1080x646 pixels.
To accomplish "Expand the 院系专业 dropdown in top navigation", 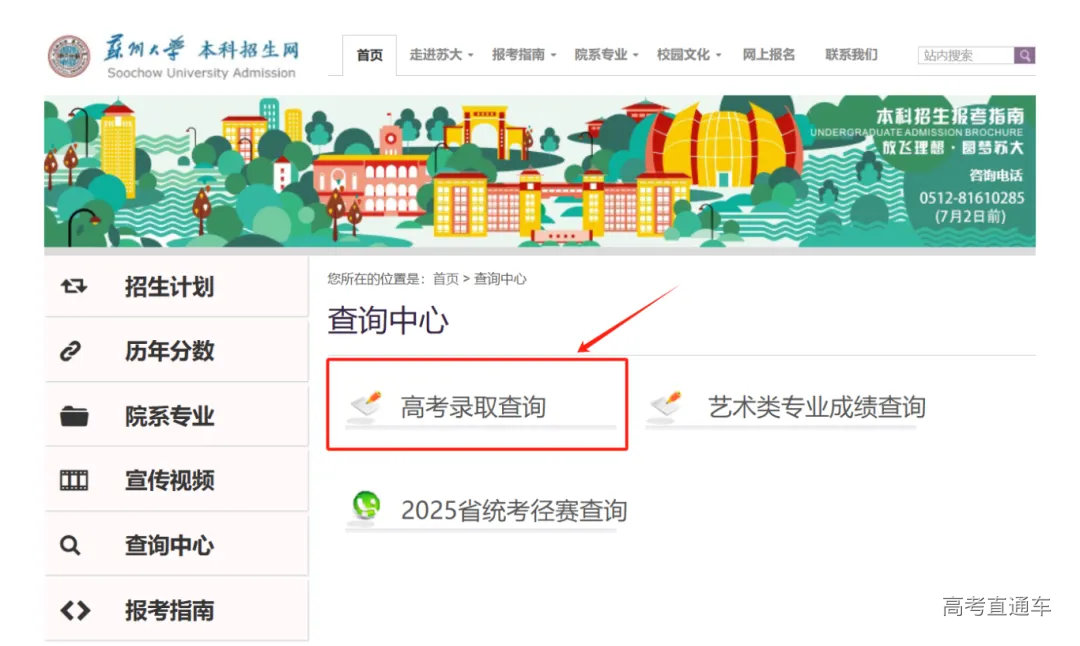I will pyautogui.click(x=606, y=55).
